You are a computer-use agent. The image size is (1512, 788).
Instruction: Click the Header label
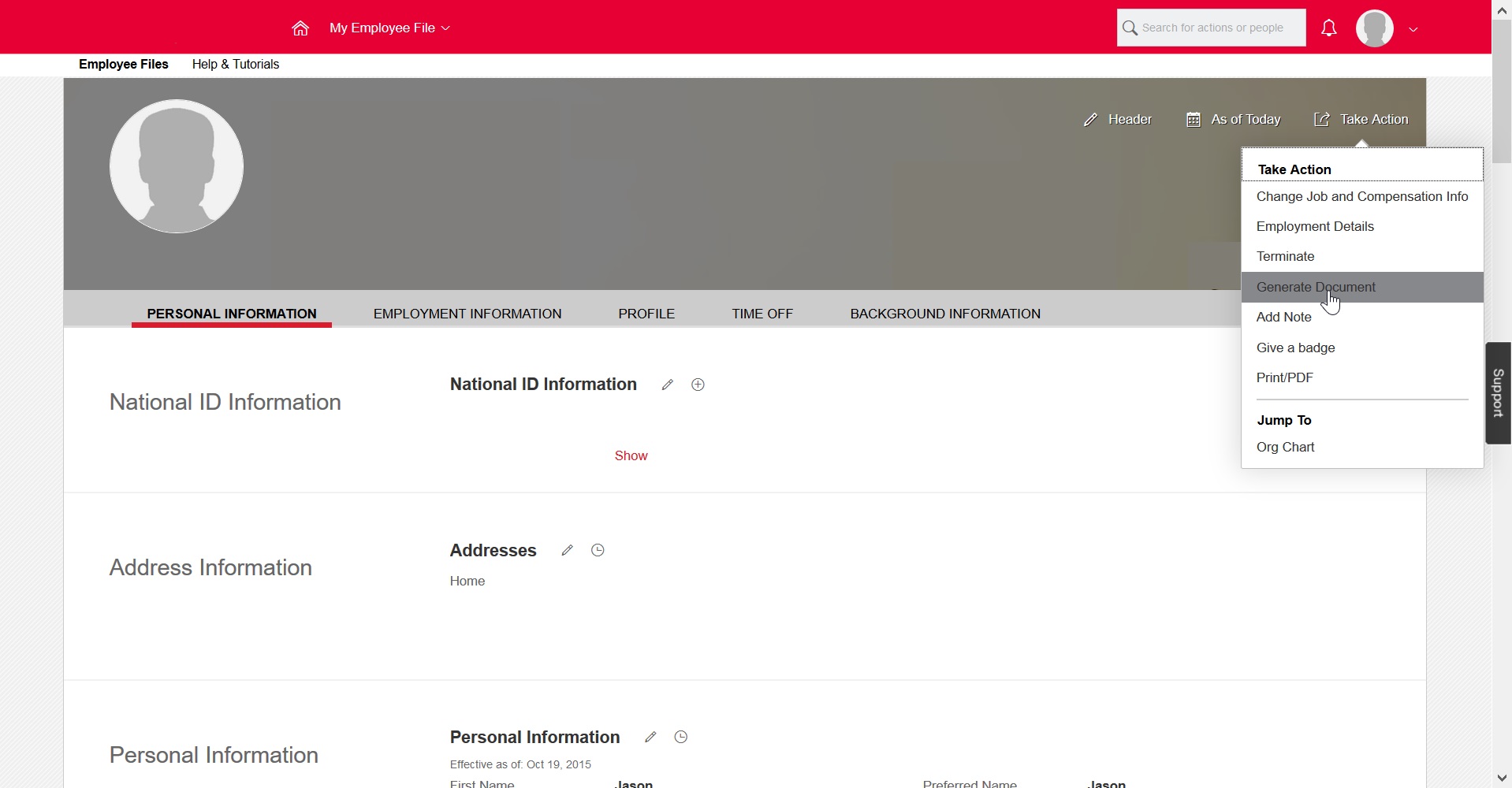click(x=1130, y=120)
